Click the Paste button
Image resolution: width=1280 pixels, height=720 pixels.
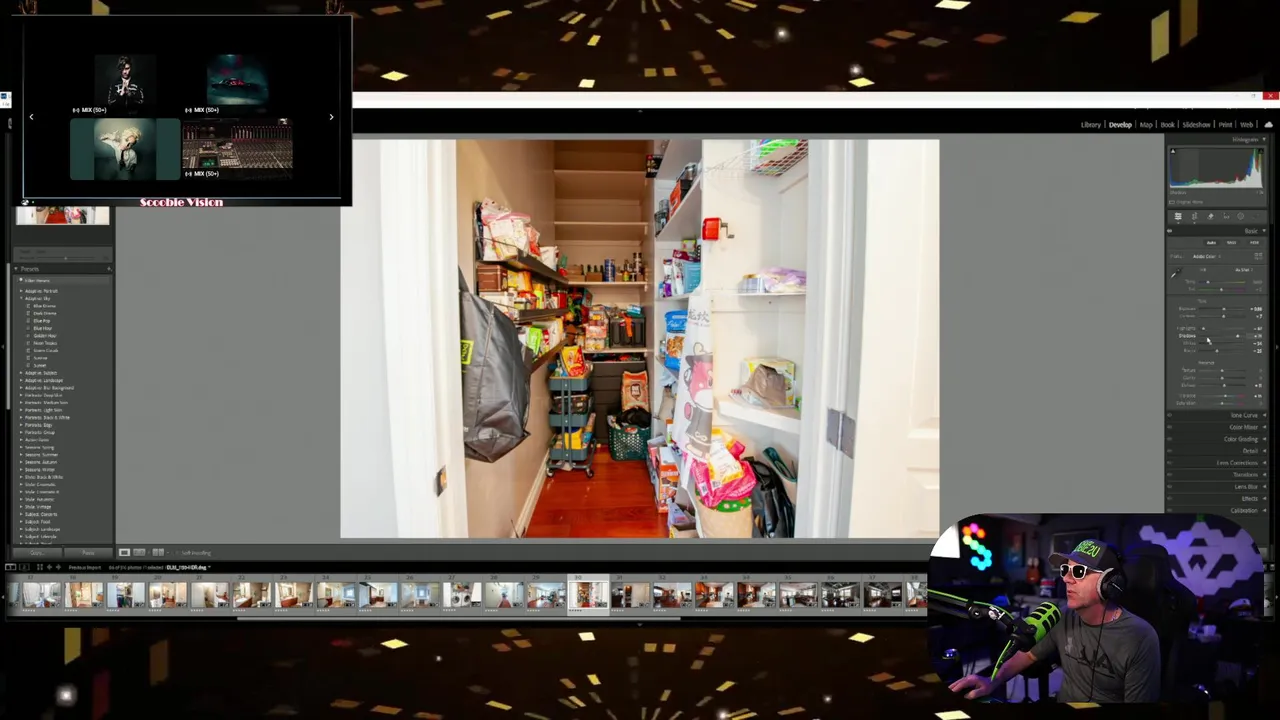coord(88,552)
